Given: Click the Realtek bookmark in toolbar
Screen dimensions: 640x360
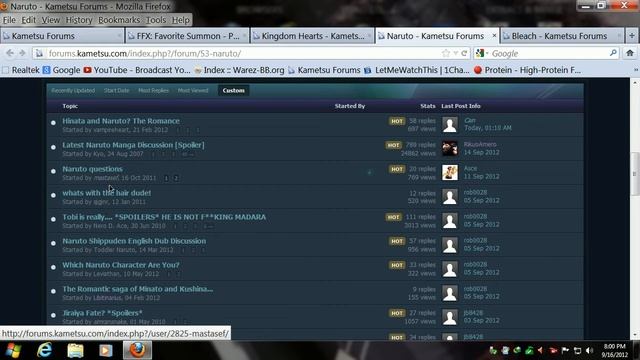Looking at the screenshot, I should click(21, 70).
